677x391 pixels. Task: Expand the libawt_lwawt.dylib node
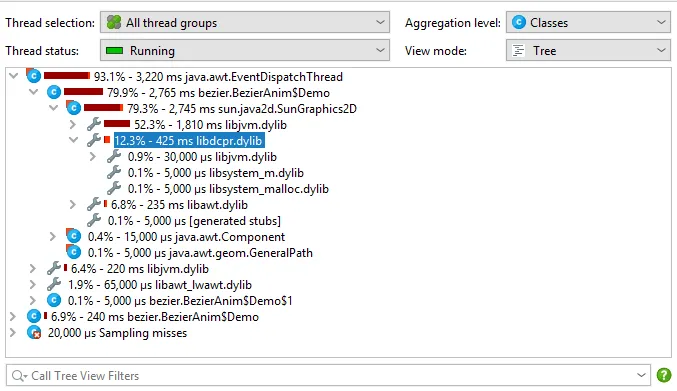coord(33,284)
